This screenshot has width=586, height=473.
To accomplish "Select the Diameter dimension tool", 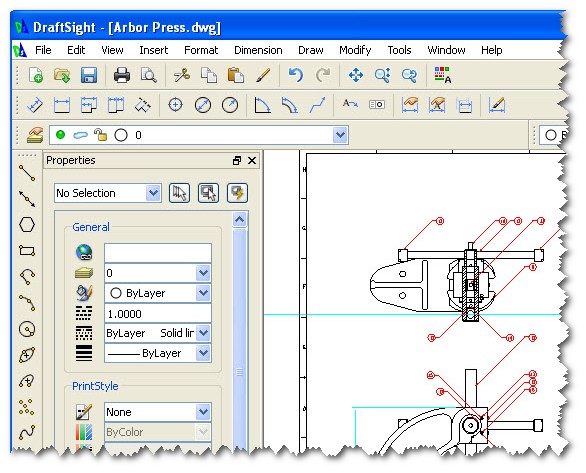I will click(x=203, y=105).
